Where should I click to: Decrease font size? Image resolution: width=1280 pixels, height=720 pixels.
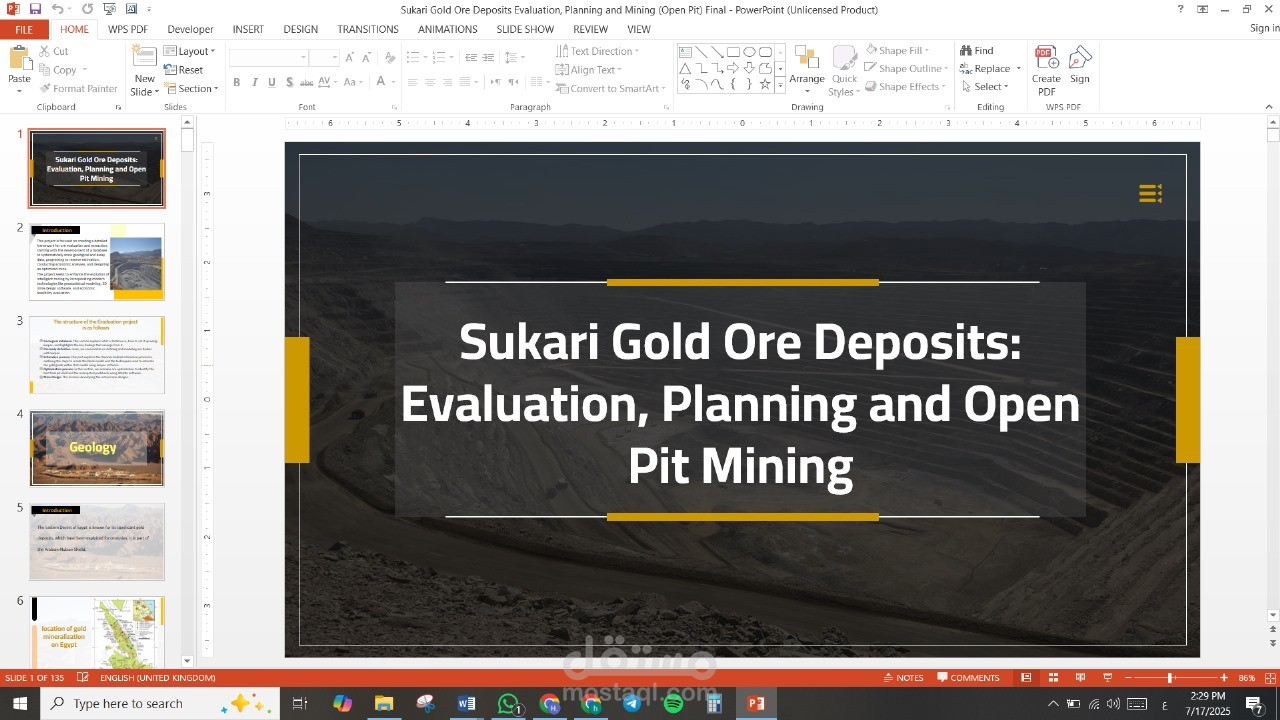366,57
